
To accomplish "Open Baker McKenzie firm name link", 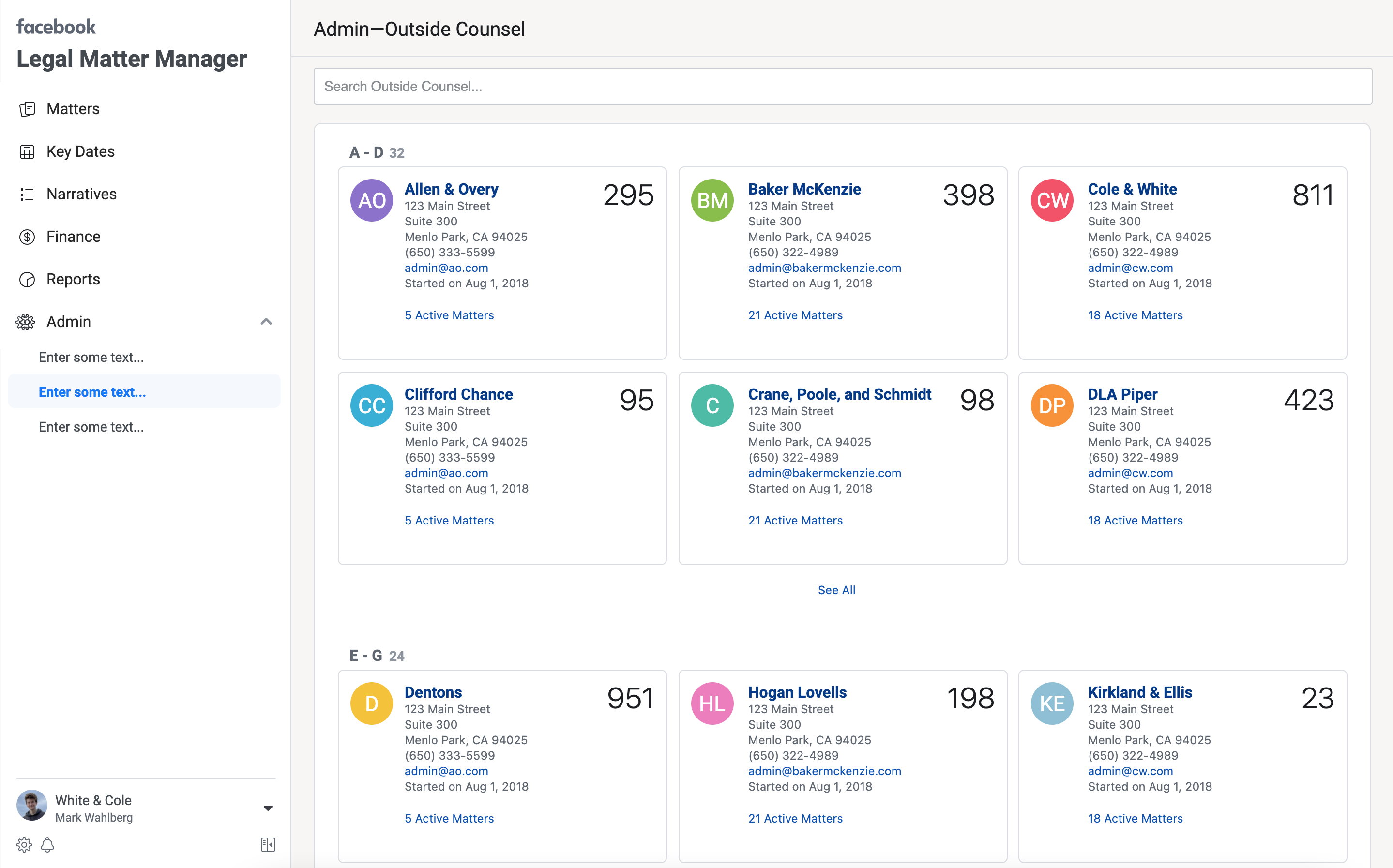I will (x=804, y=189).
